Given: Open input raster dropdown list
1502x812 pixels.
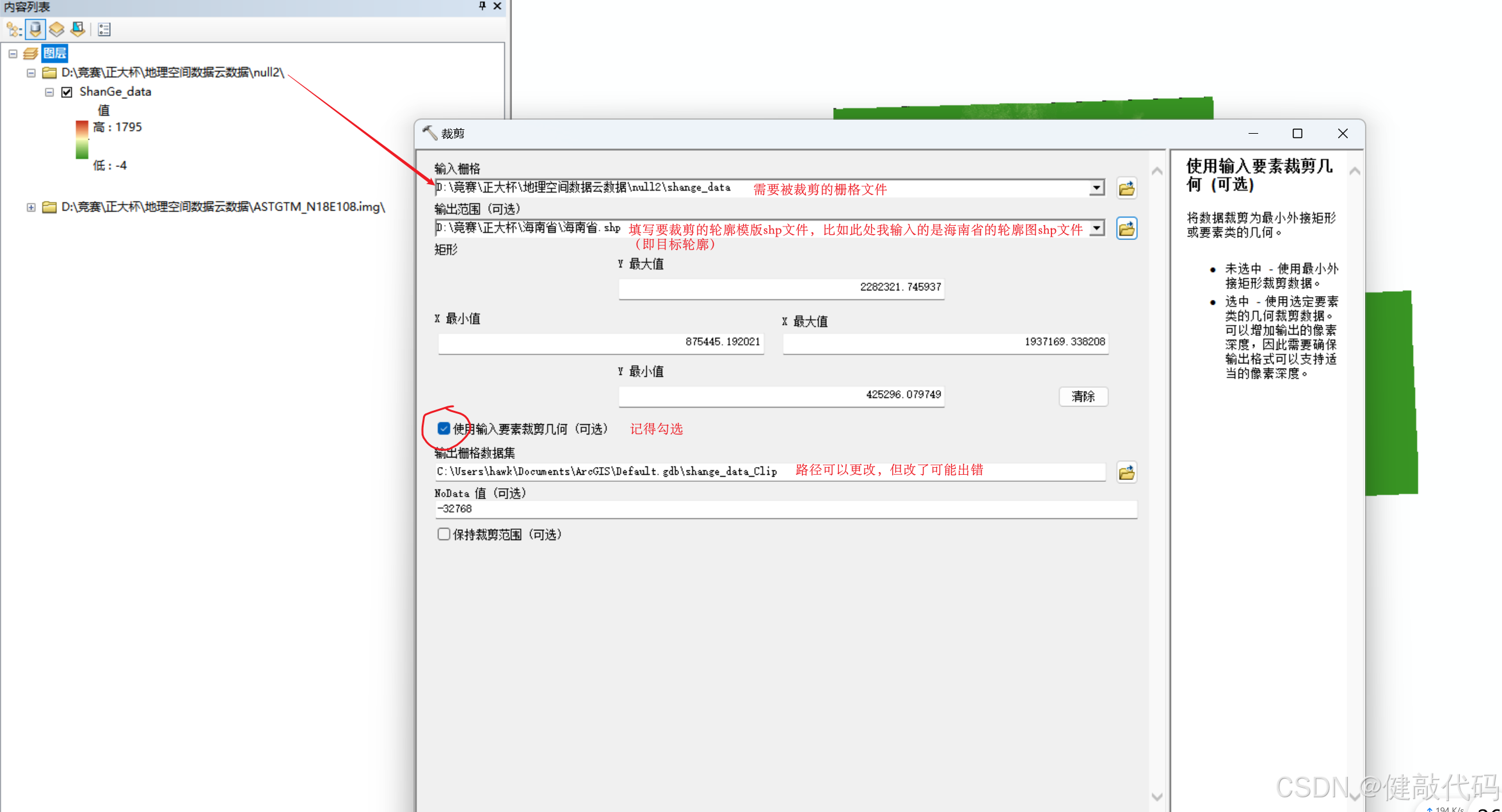Looking at the screenshot, I should click(x=1097, y=188).
